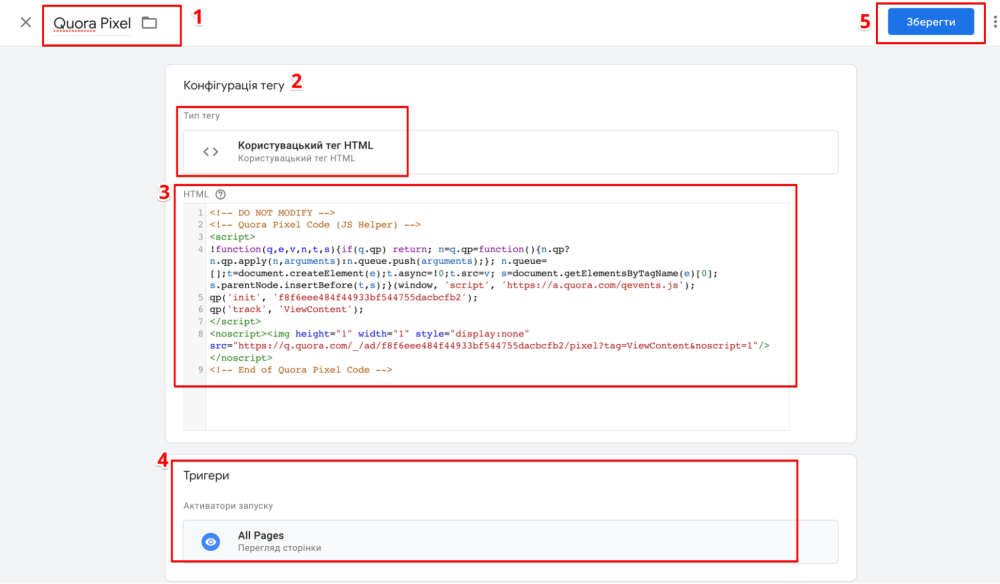Edit the tag name Quora Pixel

tap(92, 23)
